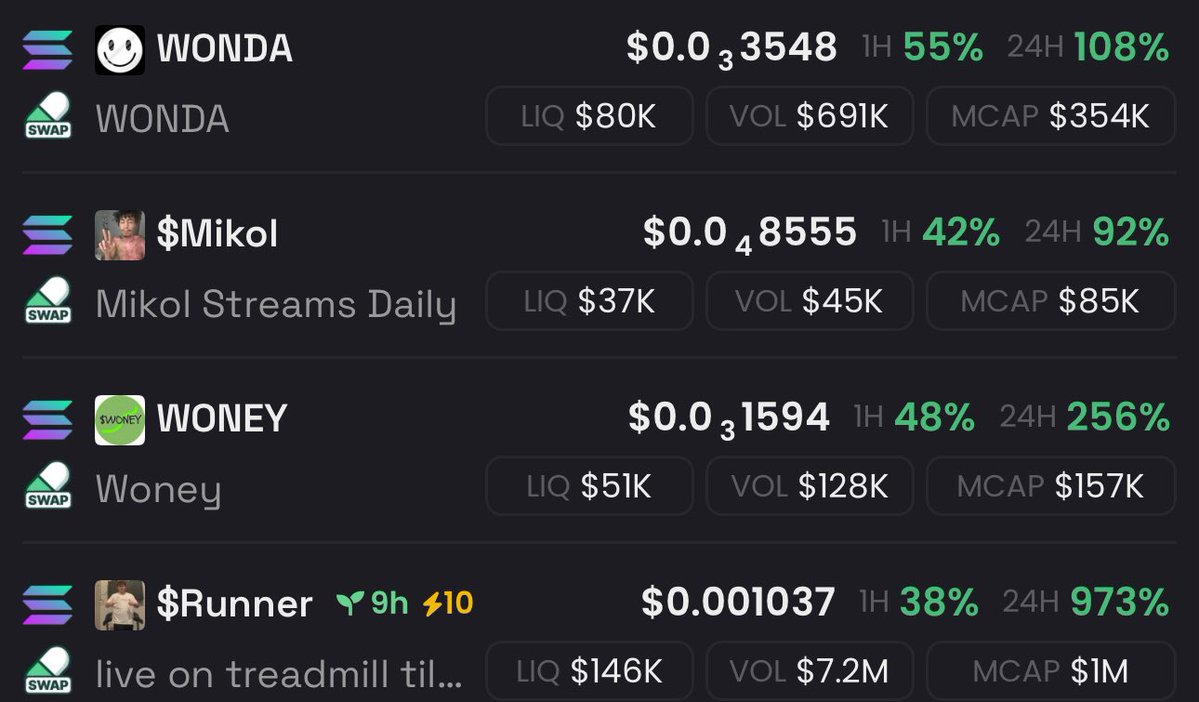
Task: Click the green sprout 9h age badge
Action: click(x=372, y=603)
